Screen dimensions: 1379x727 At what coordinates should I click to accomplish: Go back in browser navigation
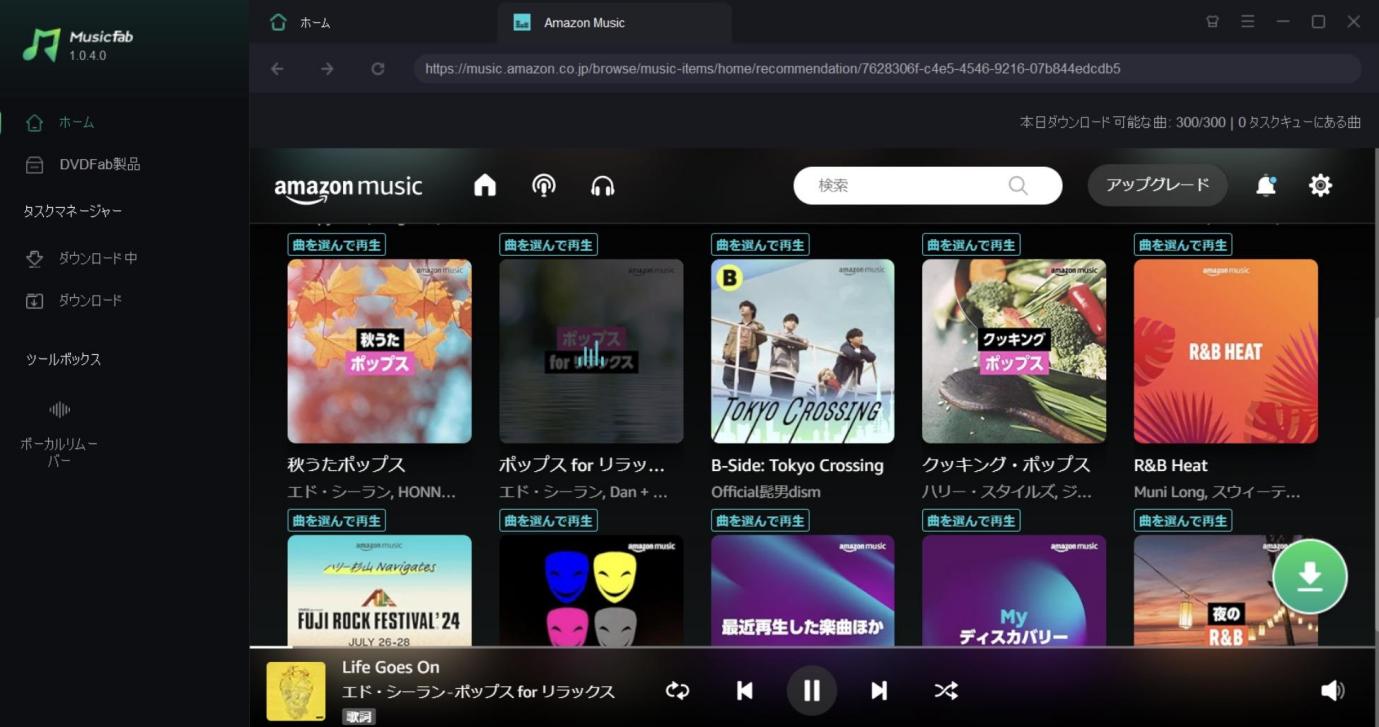277,68
